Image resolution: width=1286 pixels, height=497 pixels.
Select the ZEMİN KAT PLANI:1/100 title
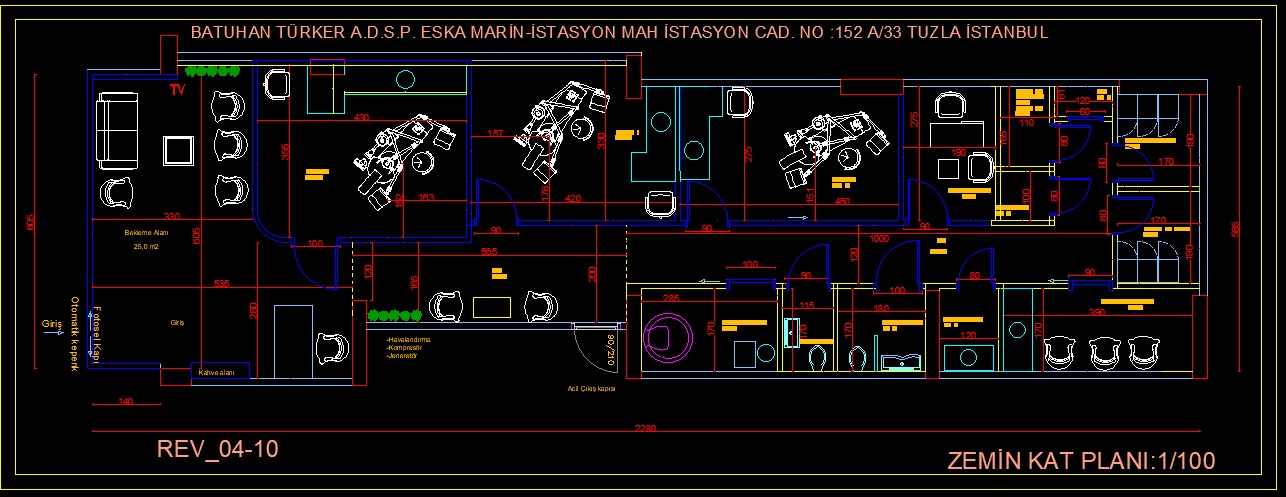point(1080,461)
